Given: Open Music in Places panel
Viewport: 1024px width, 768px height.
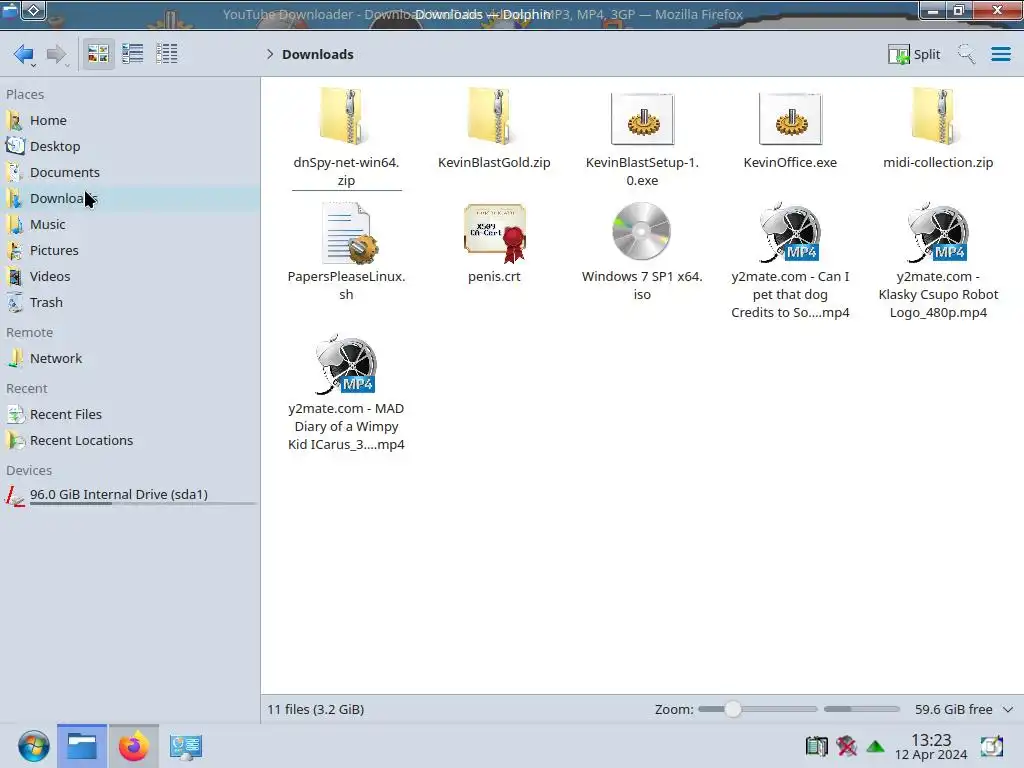Looking at the screenshot, I should (x=131, y=225).
